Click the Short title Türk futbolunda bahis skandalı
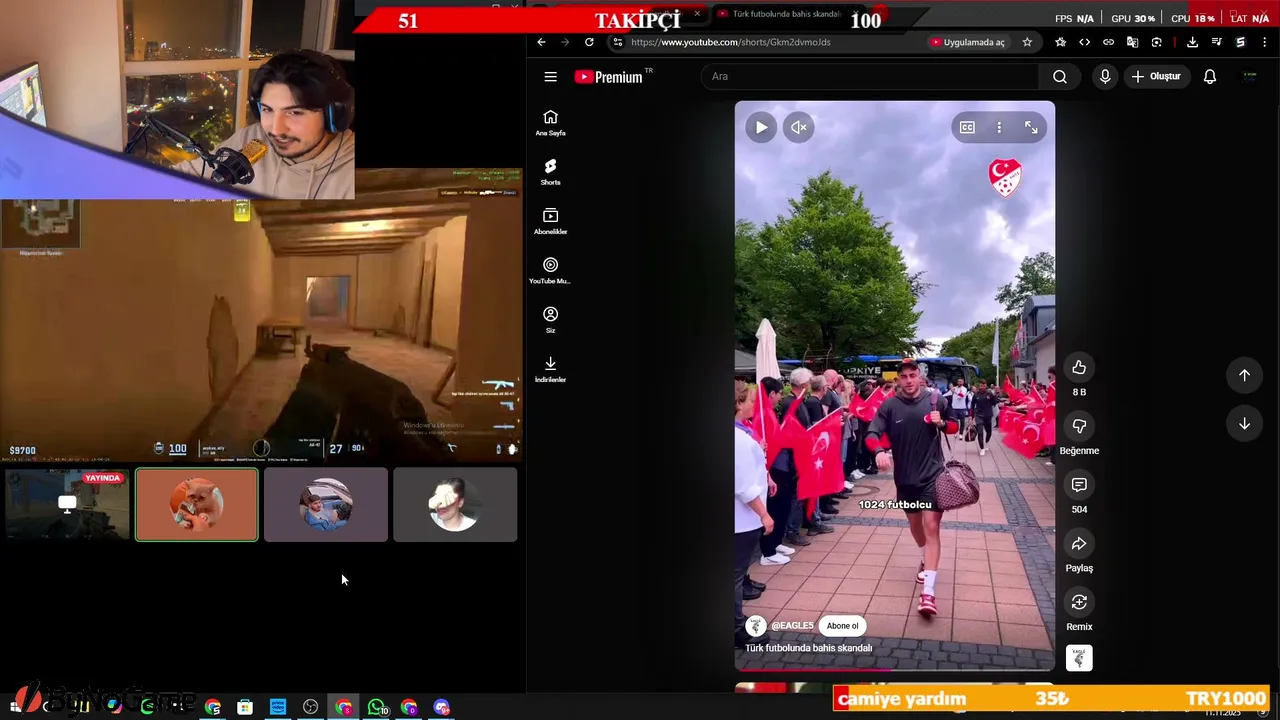 coord(809,648)
